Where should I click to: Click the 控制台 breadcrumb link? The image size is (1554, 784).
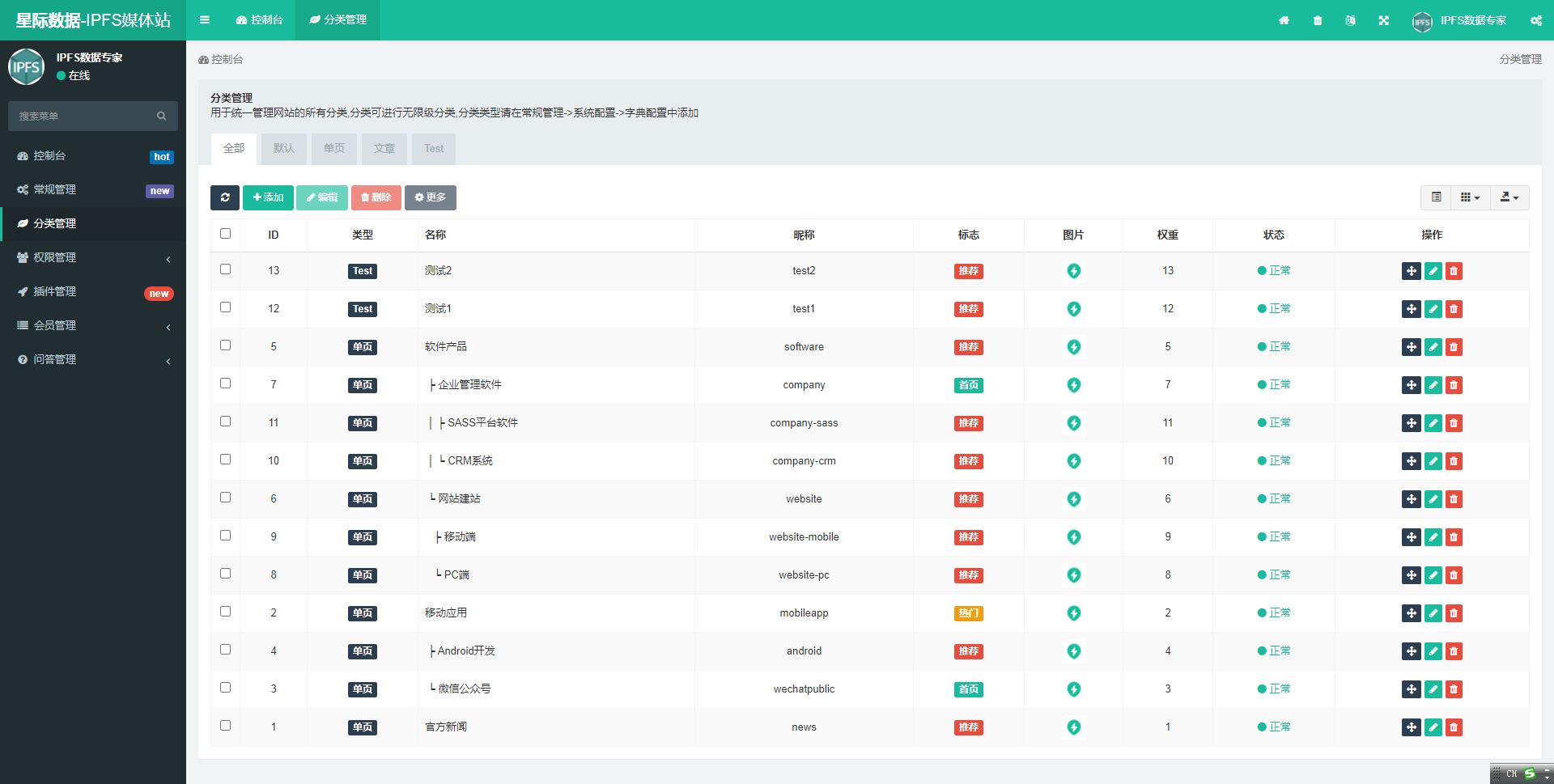(x=221, y=59)
